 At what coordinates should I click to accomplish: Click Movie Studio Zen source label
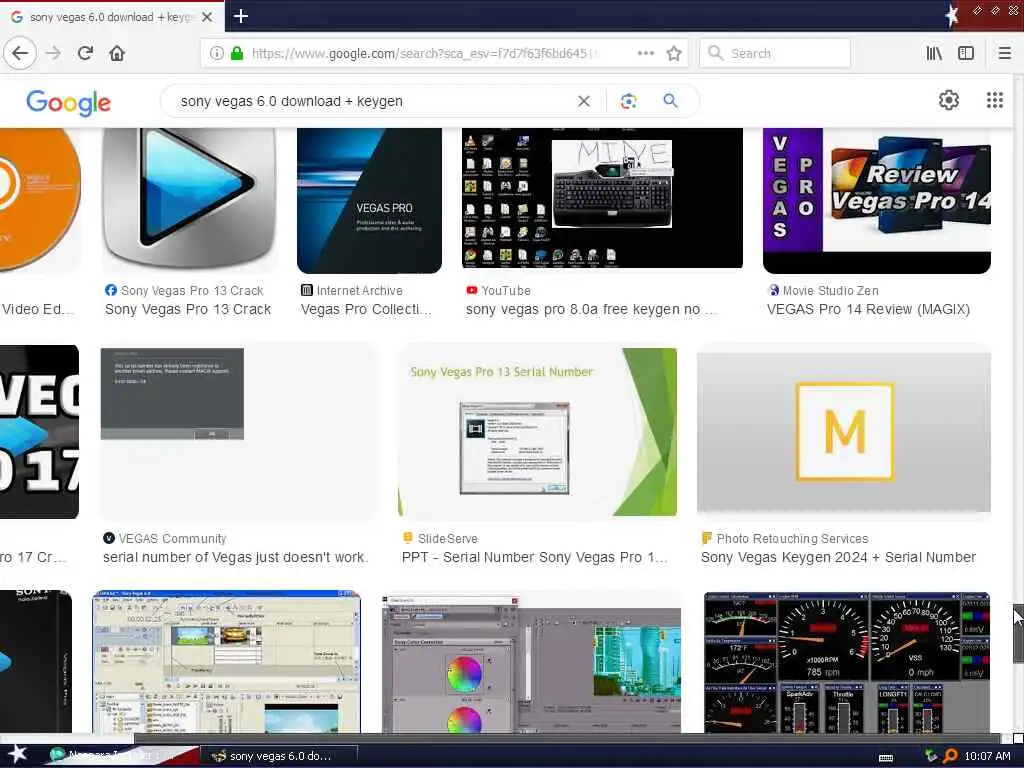point(831,291)
